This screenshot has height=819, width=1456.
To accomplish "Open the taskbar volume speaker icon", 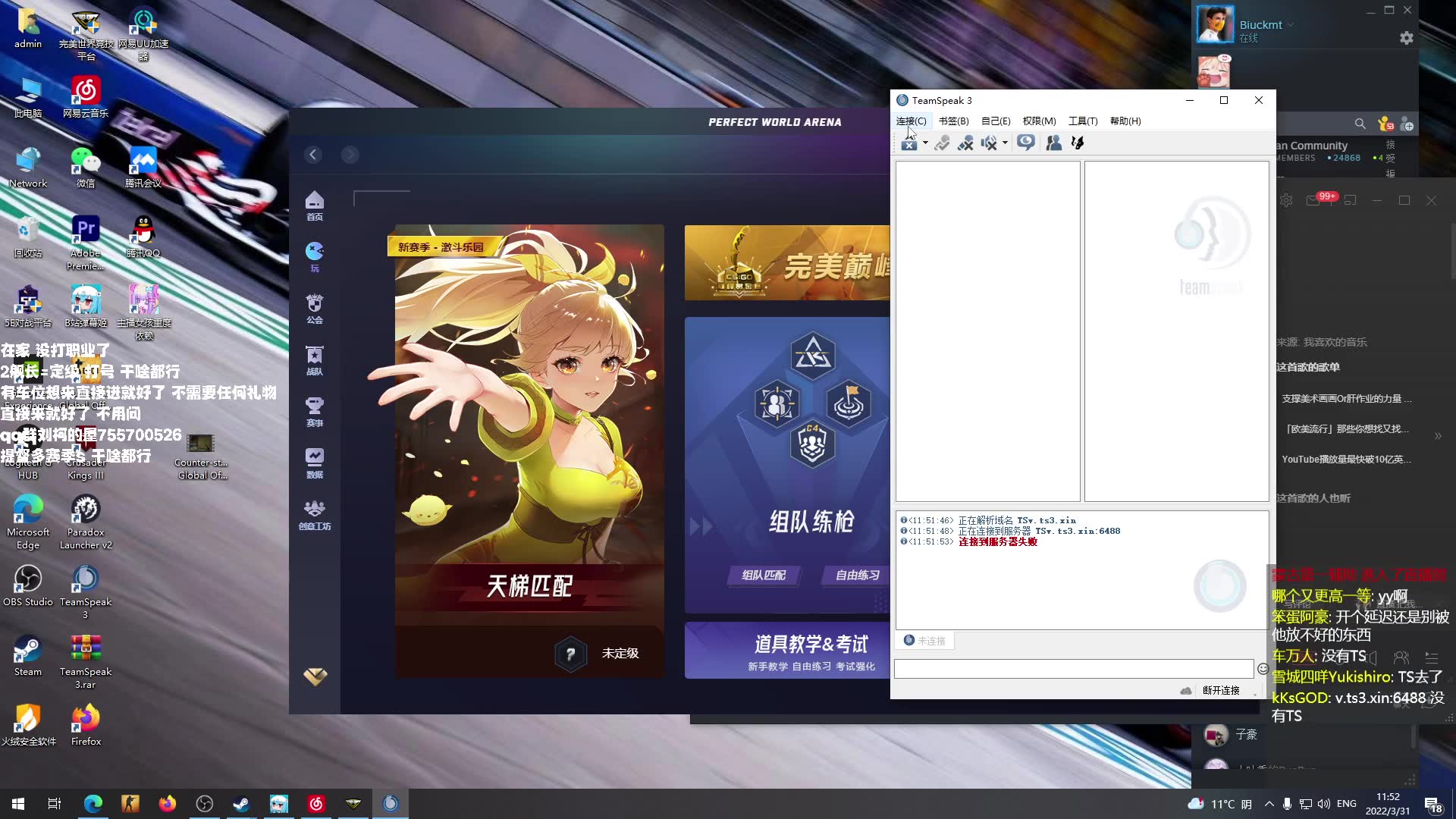I will tap(1324, 804).
